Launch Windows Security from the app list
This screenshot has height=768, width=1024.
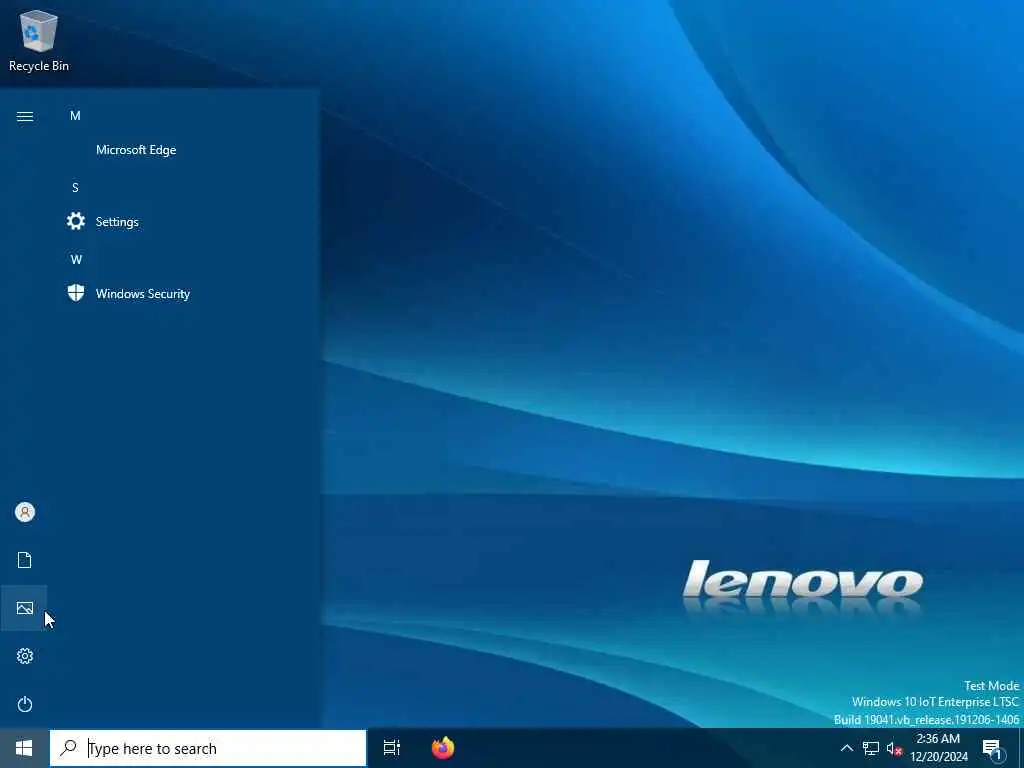(x=142, y=293)
